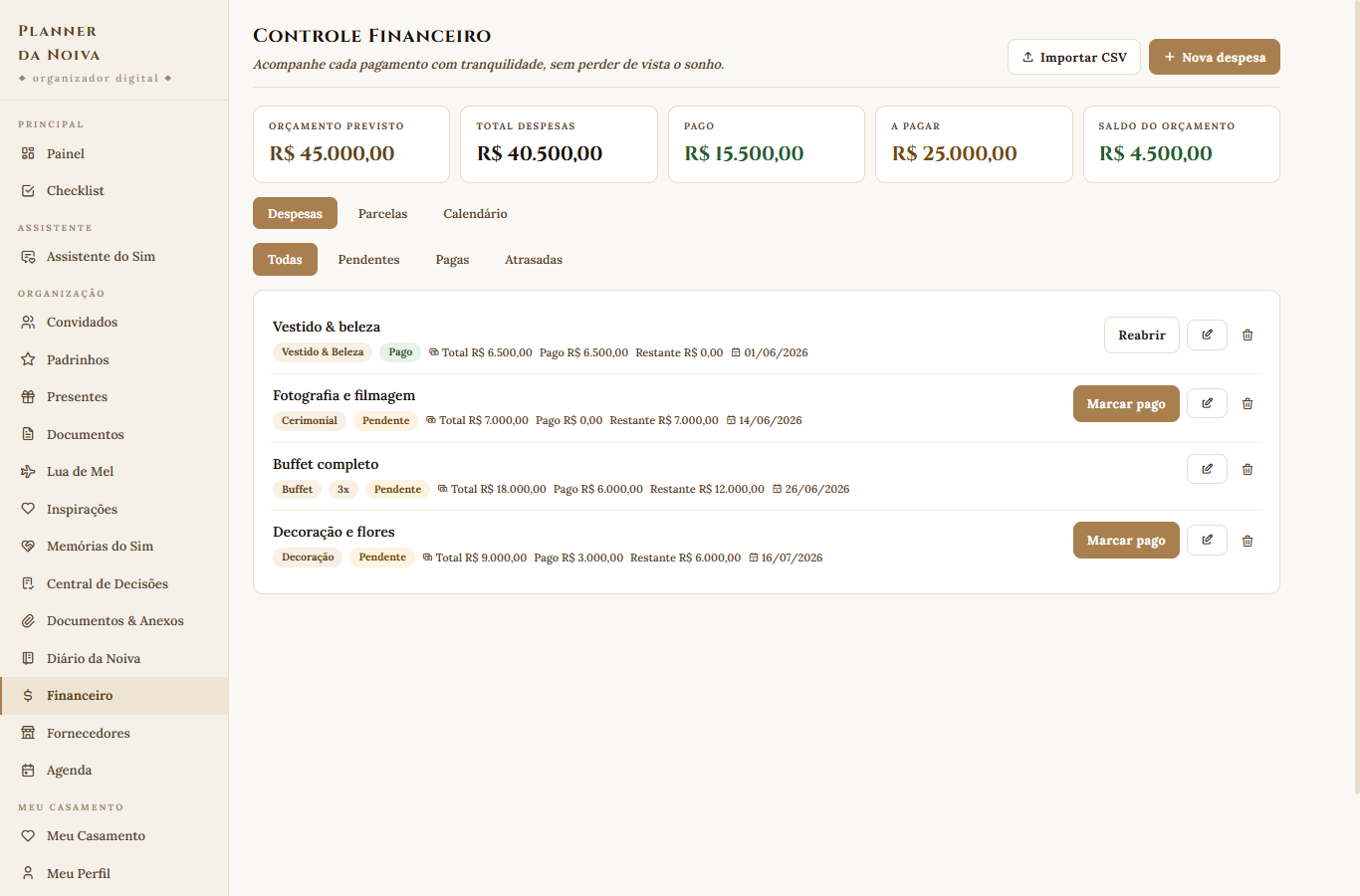
Task: Open Inspirações heart icon
Action: 28,510
